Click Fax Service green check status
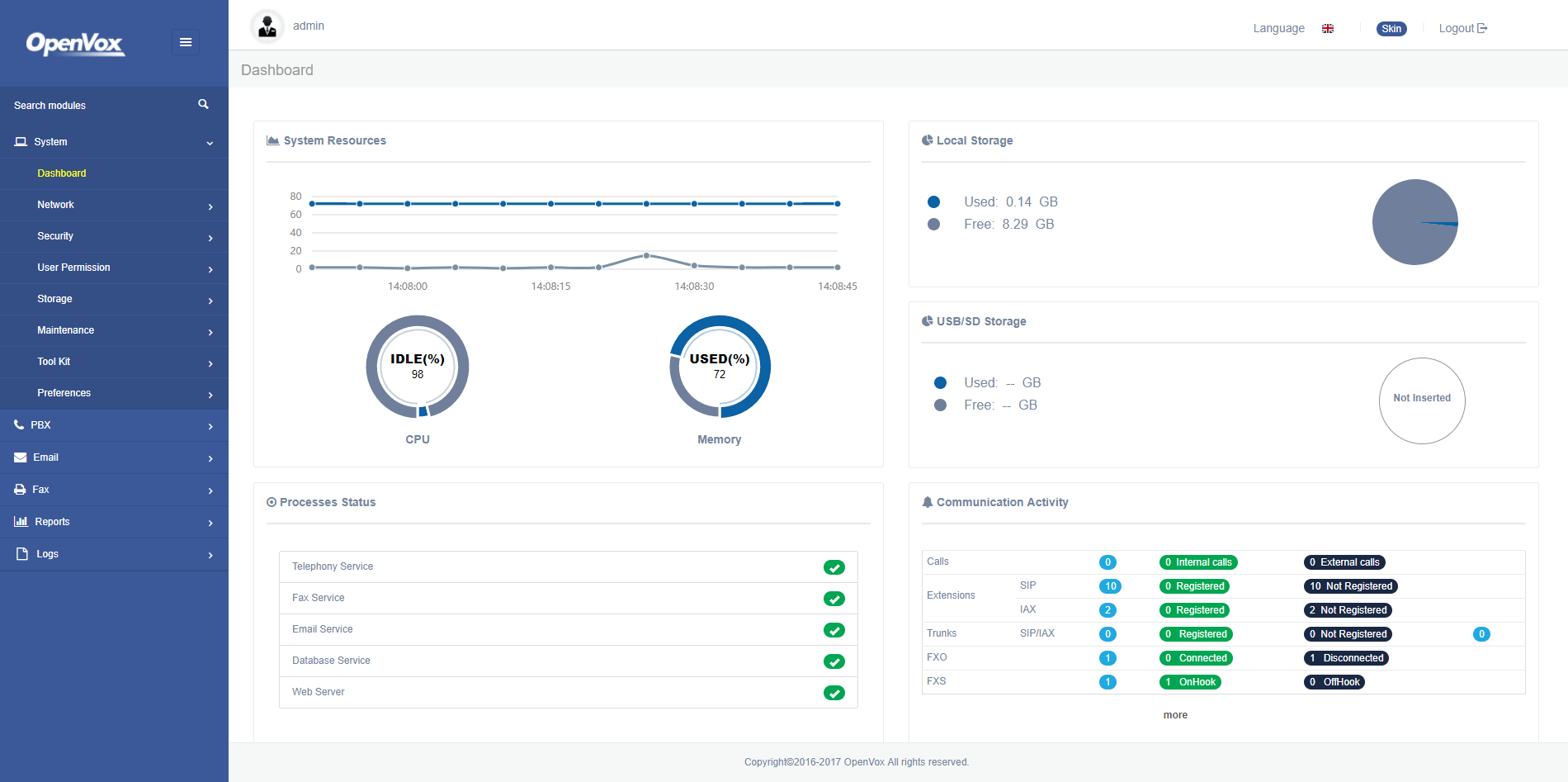The height and width of the screenshot is (782, 1568). pyautogui.click(x=834, y=599)
